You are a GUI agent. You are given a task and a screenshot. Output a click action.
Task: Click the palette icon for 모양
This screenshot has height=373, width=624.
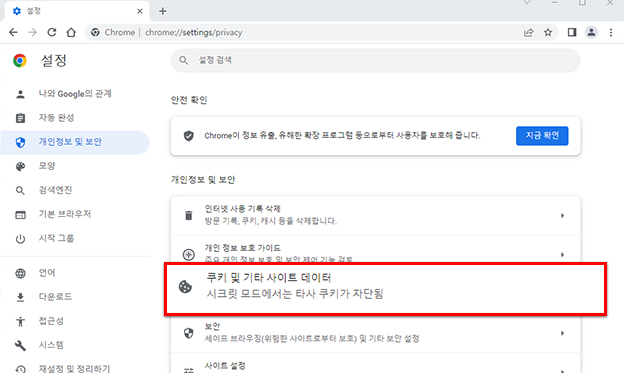point(20,166)
